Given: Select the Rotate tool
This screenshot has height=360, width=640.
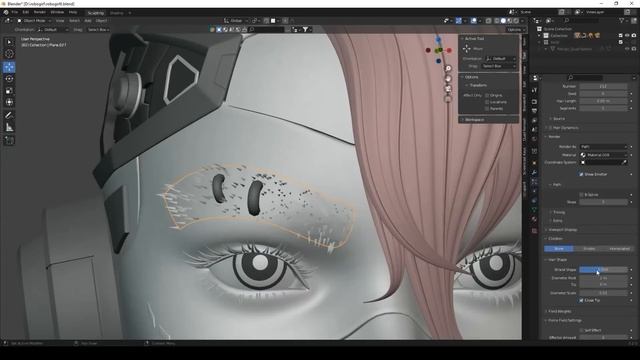Looking at the screenshot, I should (x=9, y=79).
